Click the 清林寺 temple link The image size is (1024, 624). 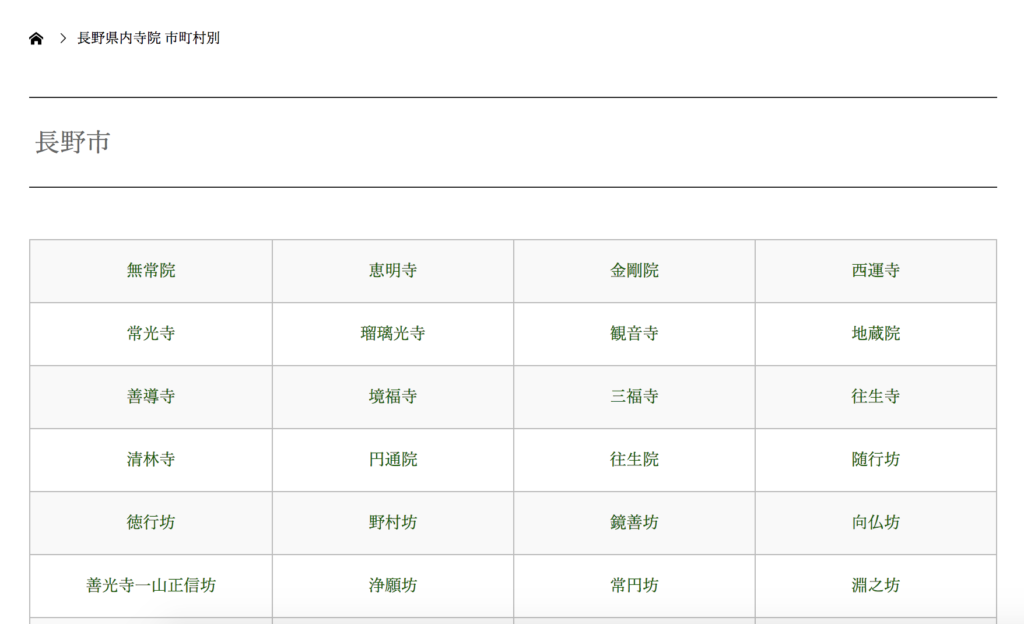point(151,460)
